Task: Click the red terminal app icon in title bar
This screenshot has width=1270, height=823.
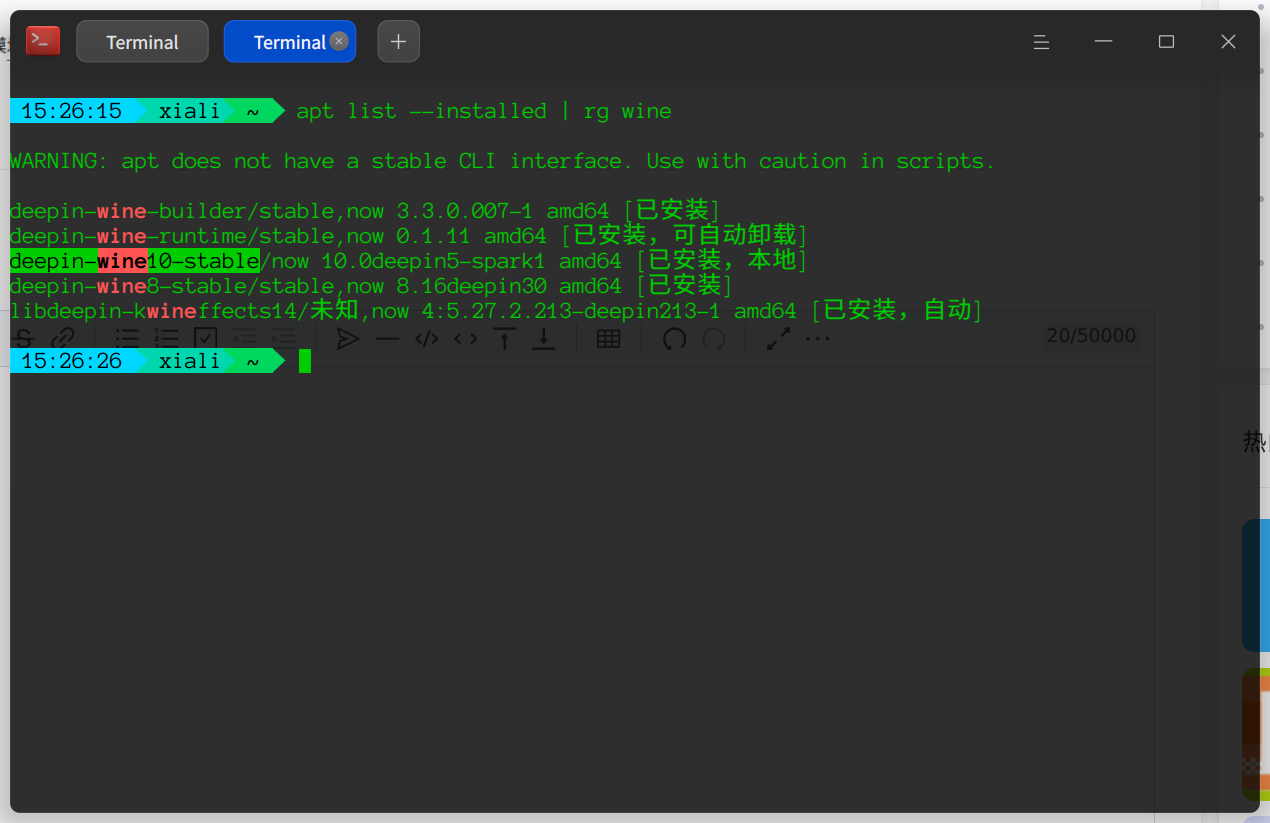Action: pyautogui.click(x=43, y=41)
